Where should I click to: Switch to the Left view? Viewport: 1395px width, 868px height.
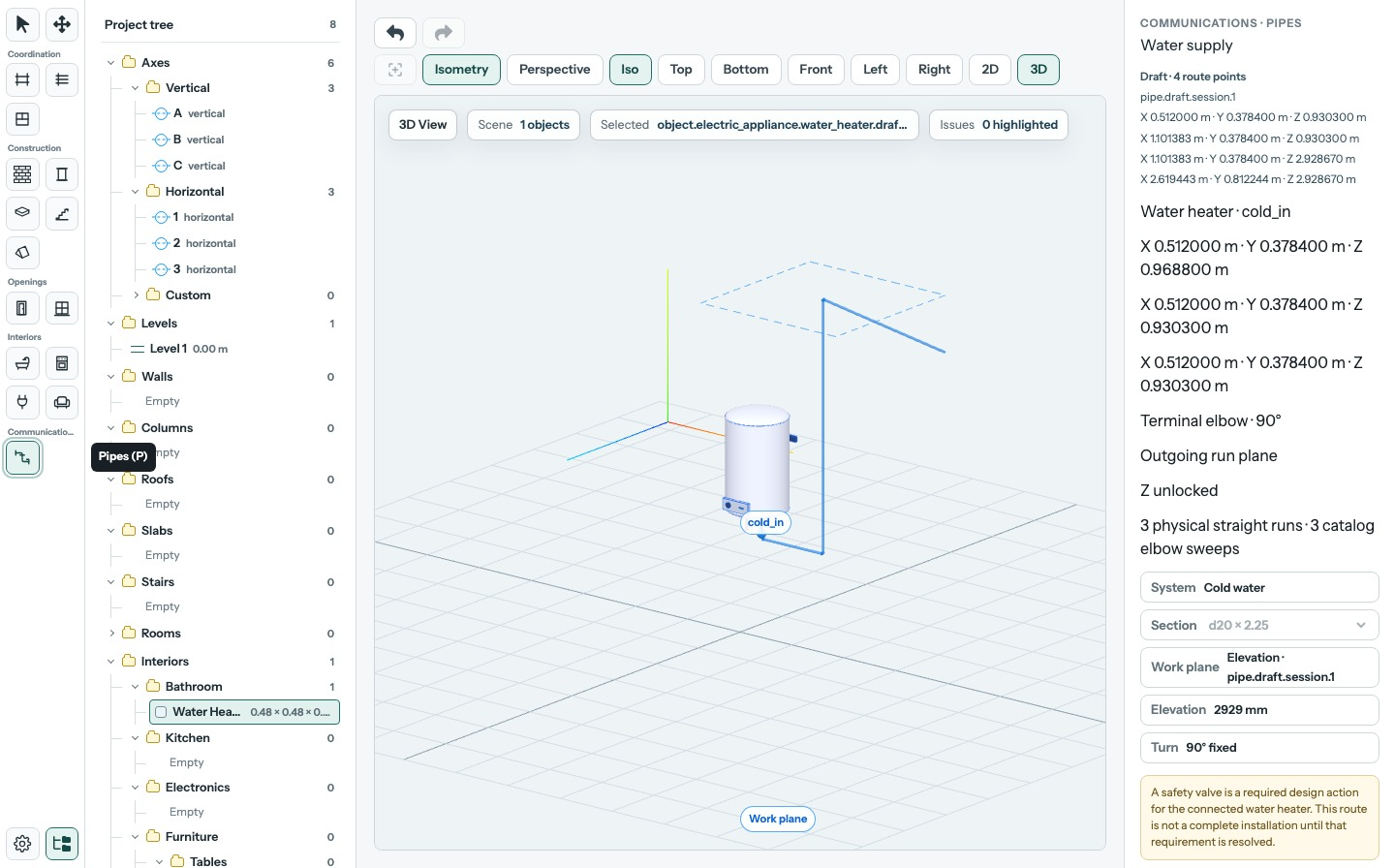(x=875, y=70)
